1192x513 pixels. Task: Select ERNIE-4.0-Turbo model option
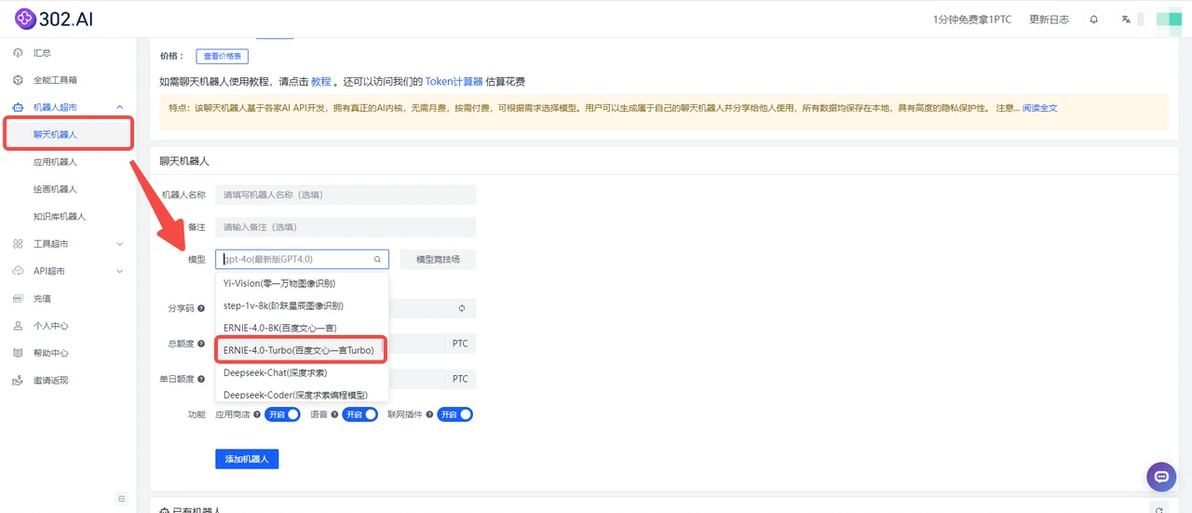302,350
